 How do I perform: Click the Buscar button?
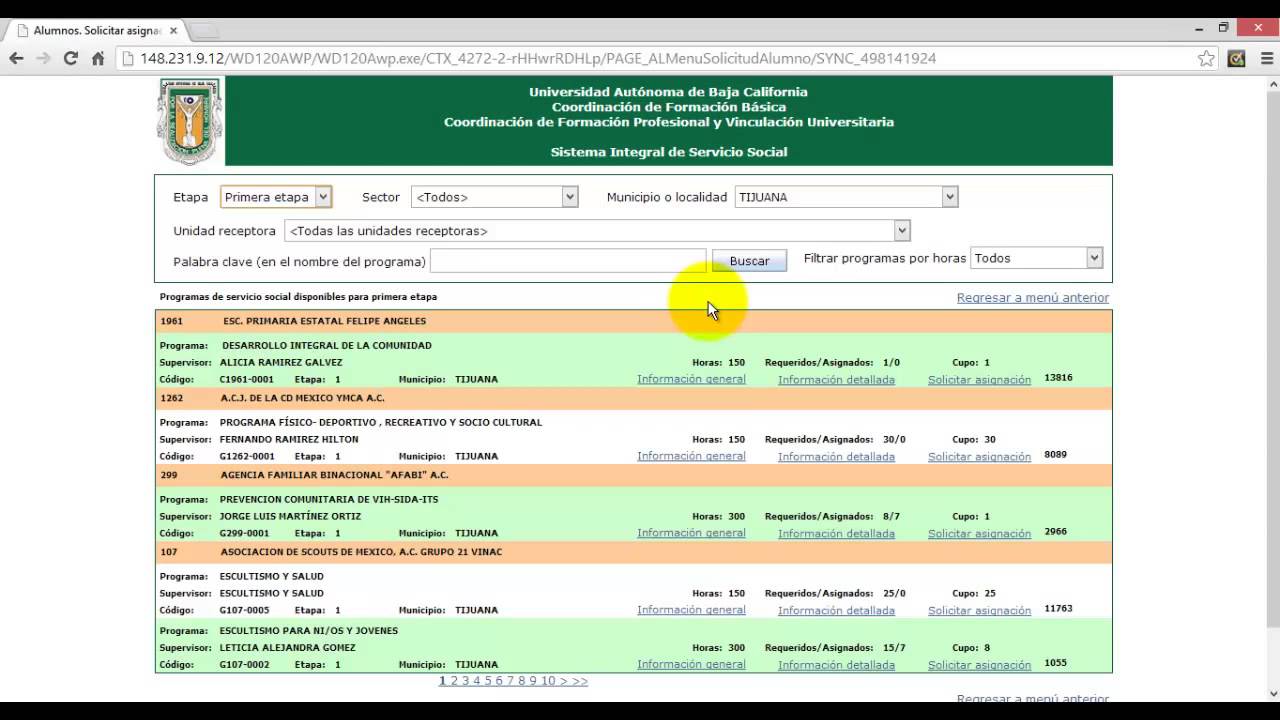749,261
